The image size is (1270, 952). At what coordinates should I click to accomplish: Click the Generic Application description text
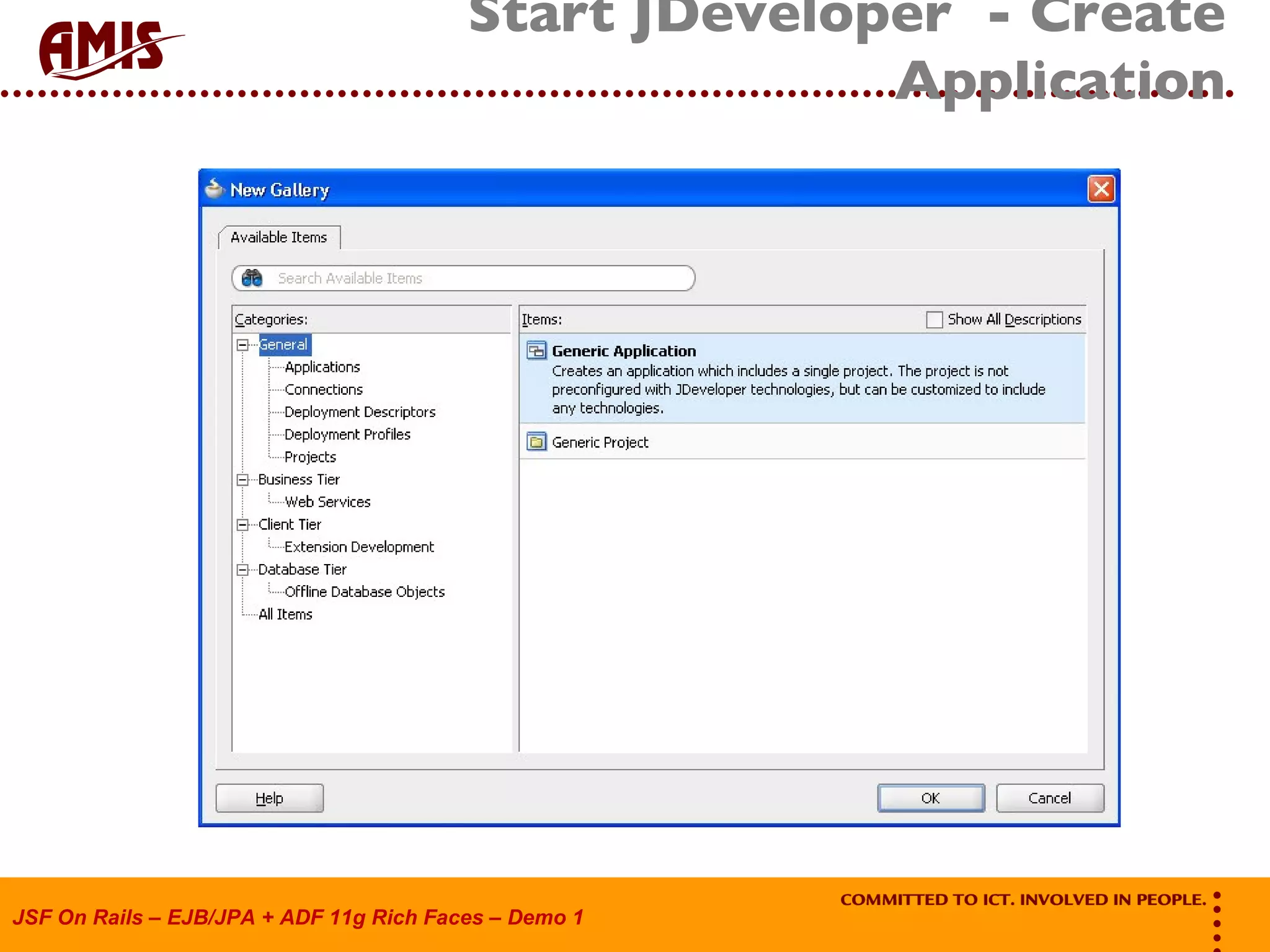point(799,389)
